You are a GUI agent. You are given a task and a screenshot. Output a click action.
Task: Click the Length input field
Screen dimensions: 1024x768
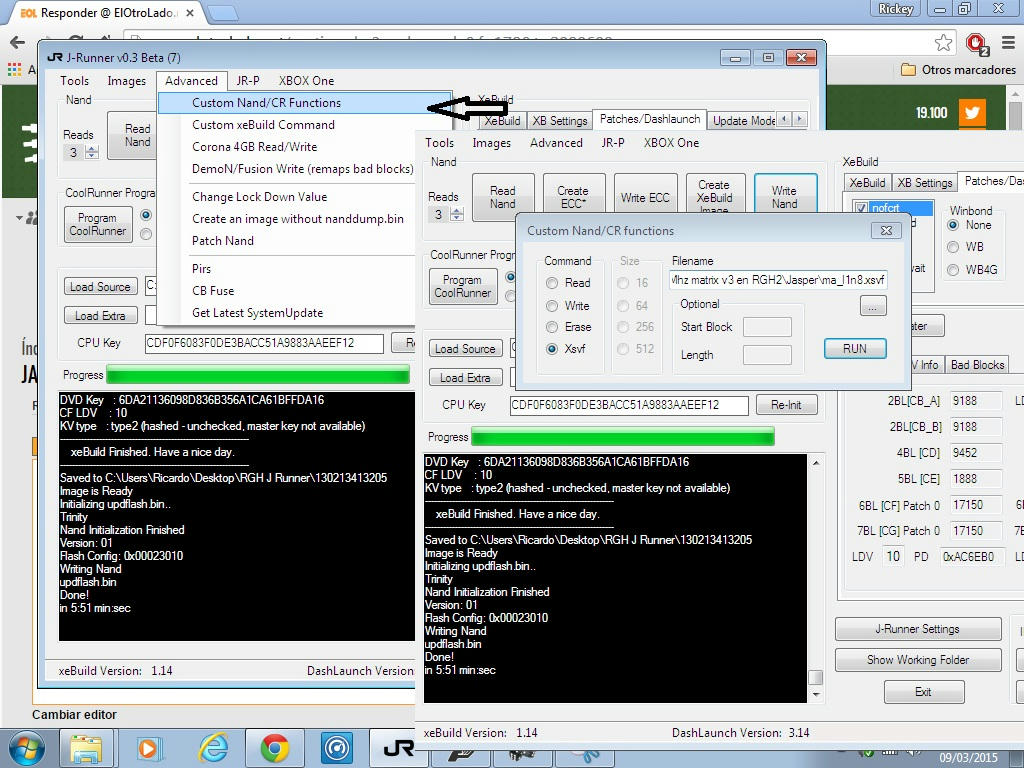(x=767, y=355)
